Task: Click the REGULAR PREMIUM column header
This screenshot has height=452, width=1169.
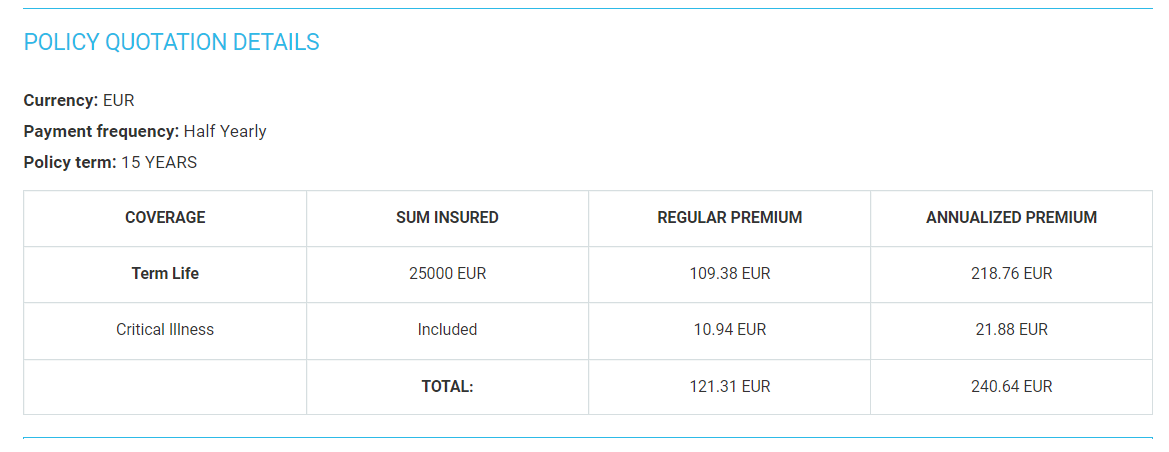Action: [729, 217]
